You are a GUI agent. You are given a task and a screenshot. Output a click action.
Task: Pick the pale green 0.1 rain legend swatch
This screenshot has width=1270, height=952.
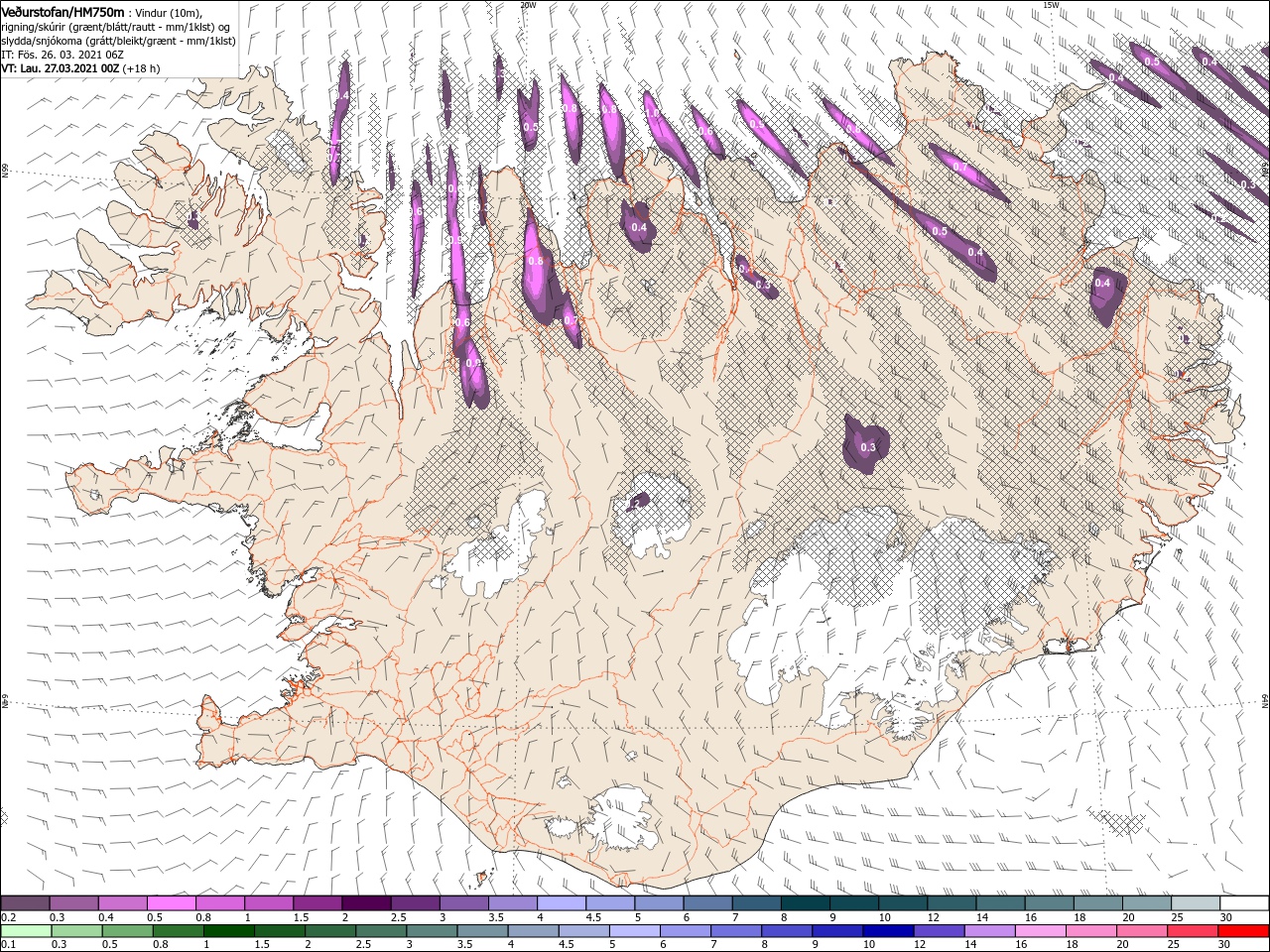[26, 931]
